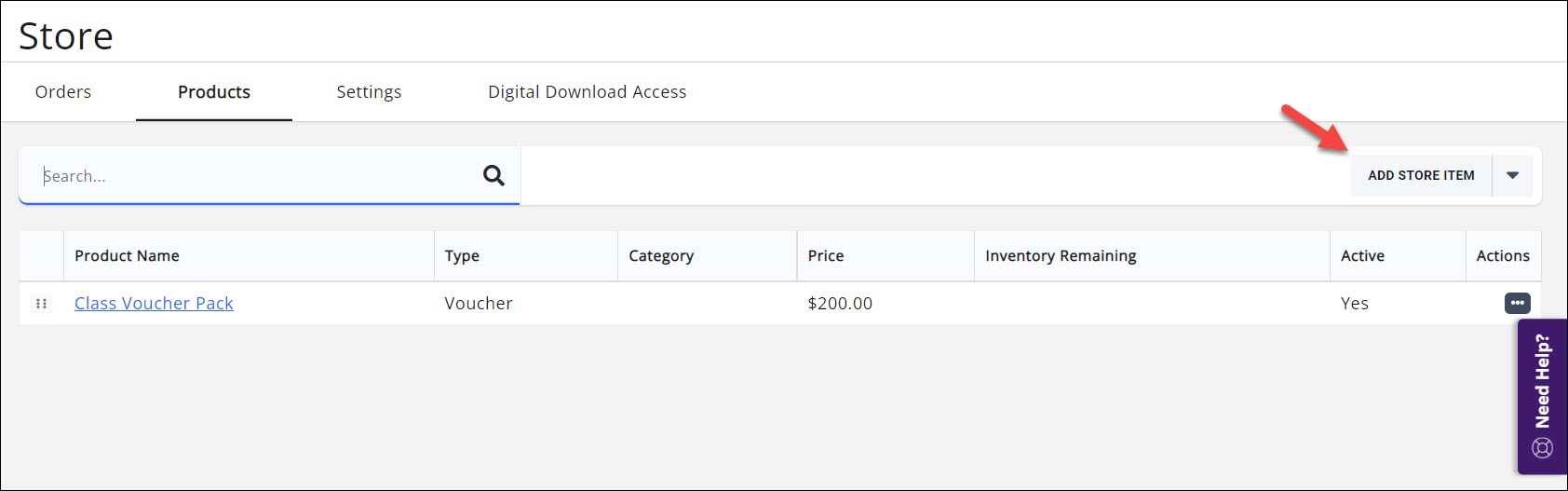Select the Products tab

coord(214,92)
